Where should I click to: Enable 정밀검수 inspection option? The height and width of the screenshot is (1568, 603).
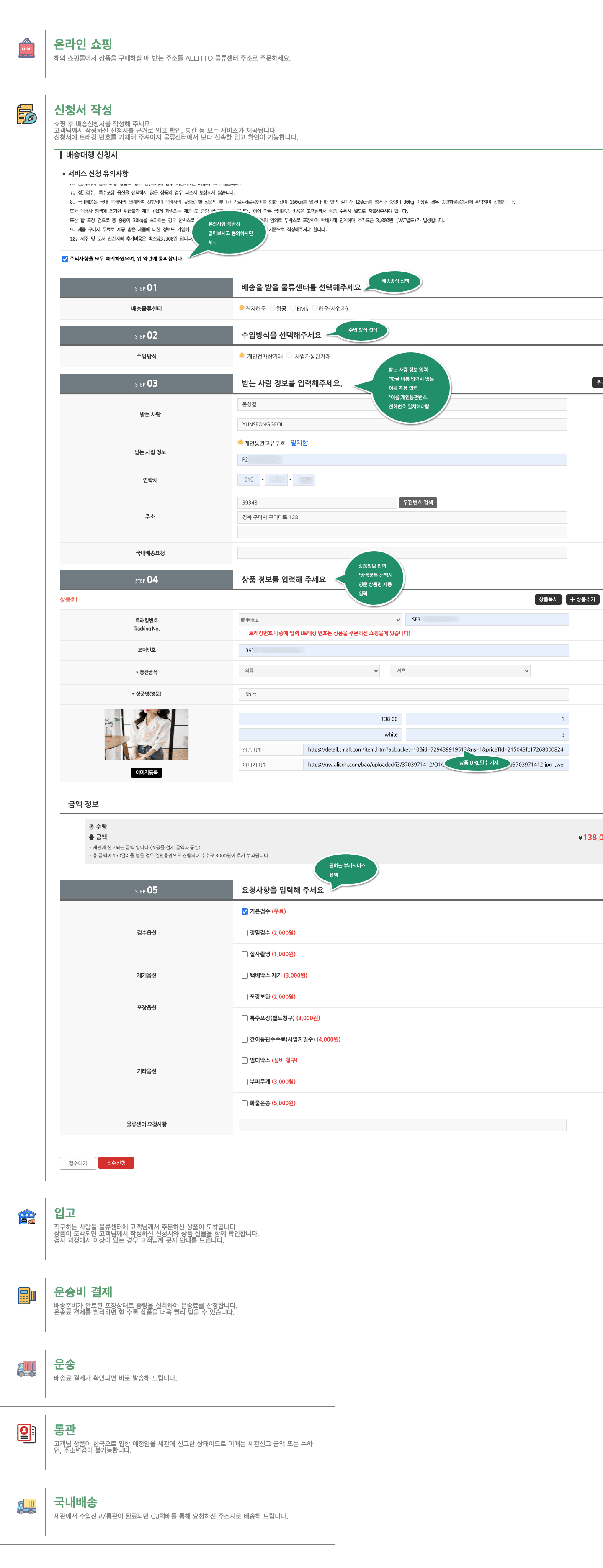point(245,932)
